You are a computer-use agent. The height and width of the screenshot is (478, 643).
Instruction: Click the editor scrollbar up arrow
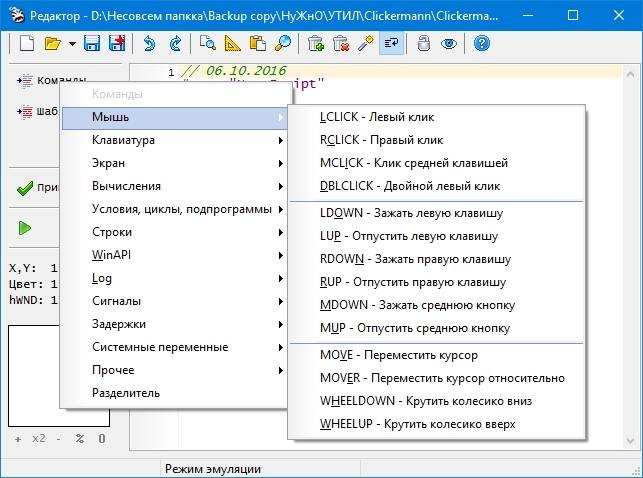(x=630, y=74)
